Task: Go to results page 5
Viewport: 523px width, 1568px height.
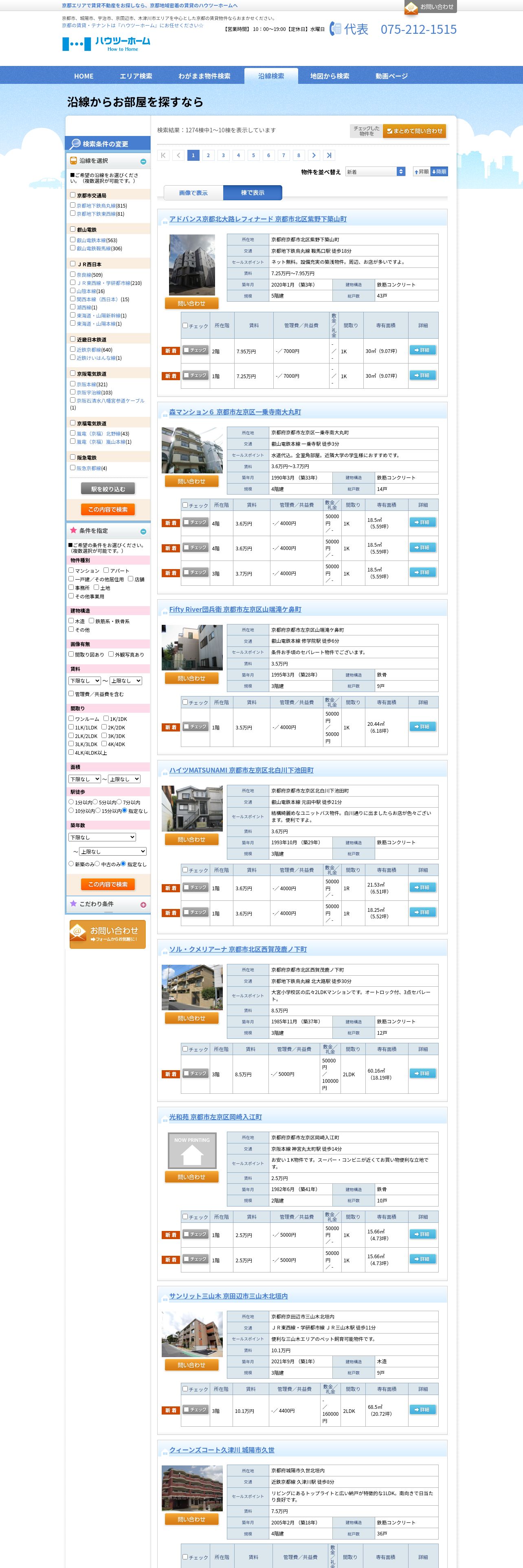Action: [253, 155]
